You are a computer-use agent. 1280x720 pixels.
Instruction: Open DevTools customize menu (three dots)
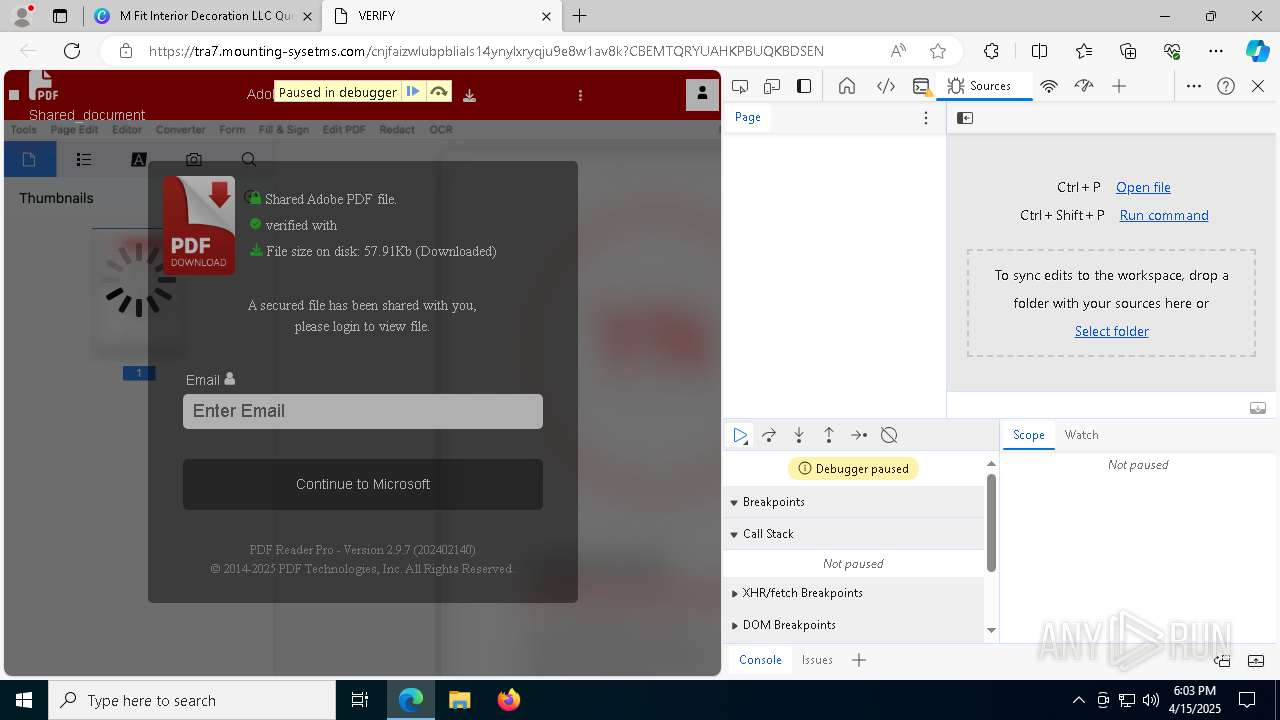tap(1193, 86)
